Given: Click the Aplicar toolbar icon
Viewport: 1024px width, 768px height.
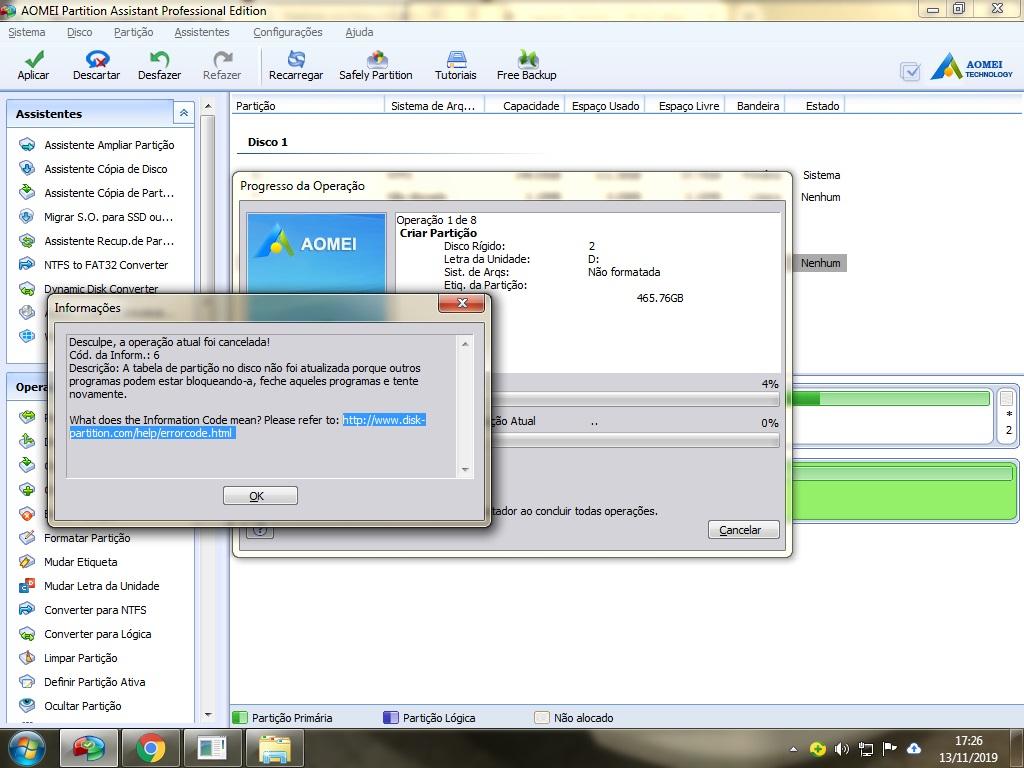Looking at the screenshot, I should [33, 65].
